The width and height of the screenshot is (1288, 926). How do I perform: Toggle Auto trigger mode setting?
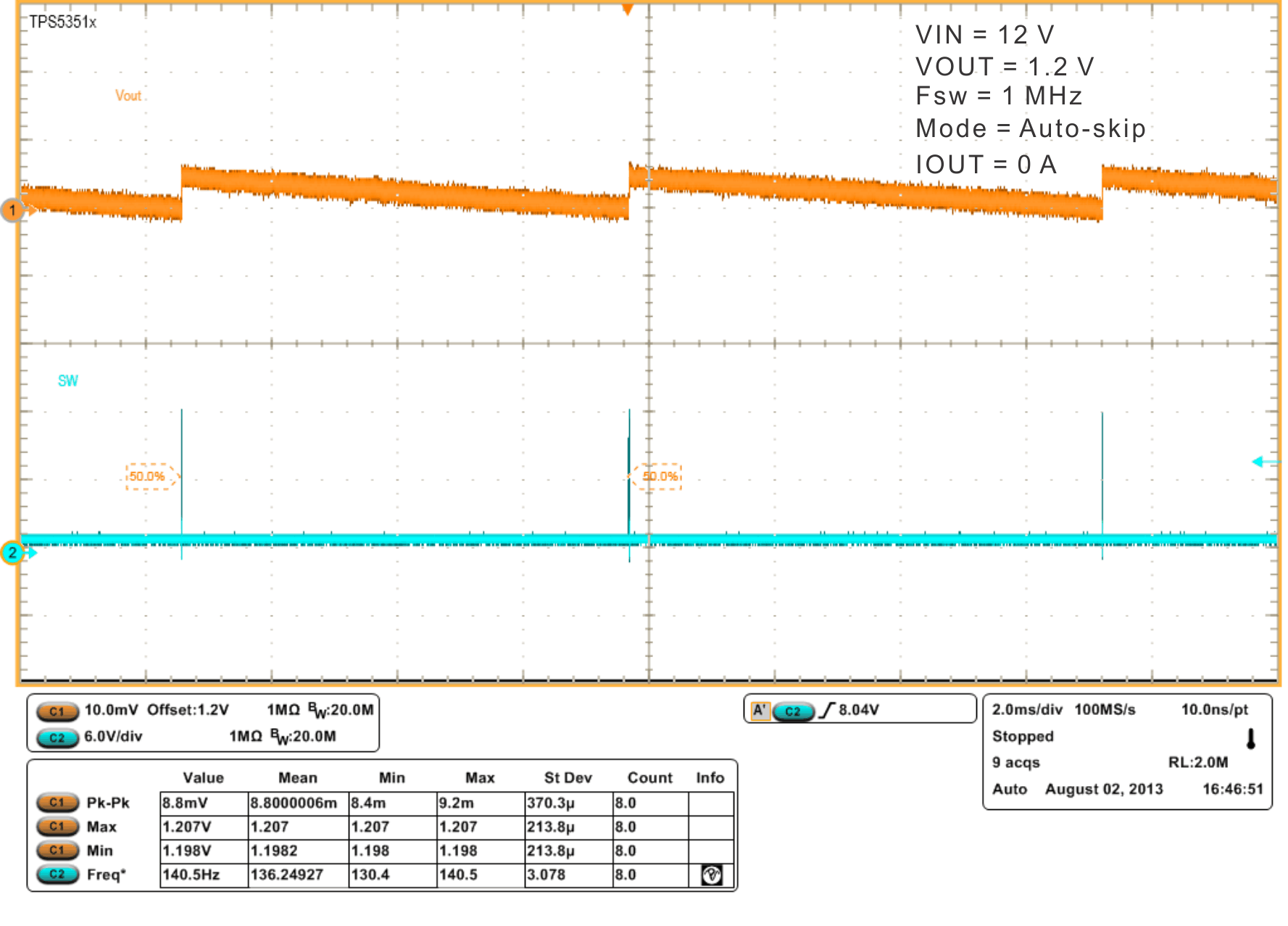click(1010, 789)
